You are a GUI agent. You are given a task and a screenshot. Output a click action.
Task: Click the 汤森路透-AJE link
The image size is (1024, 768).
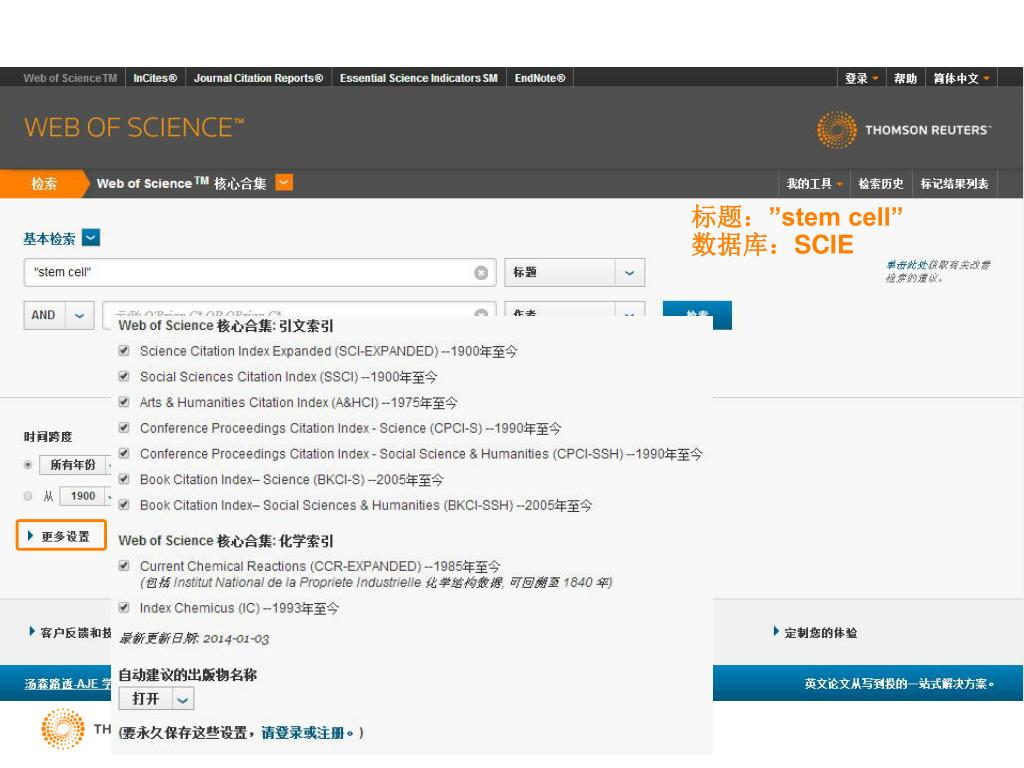tap(67, 684)
